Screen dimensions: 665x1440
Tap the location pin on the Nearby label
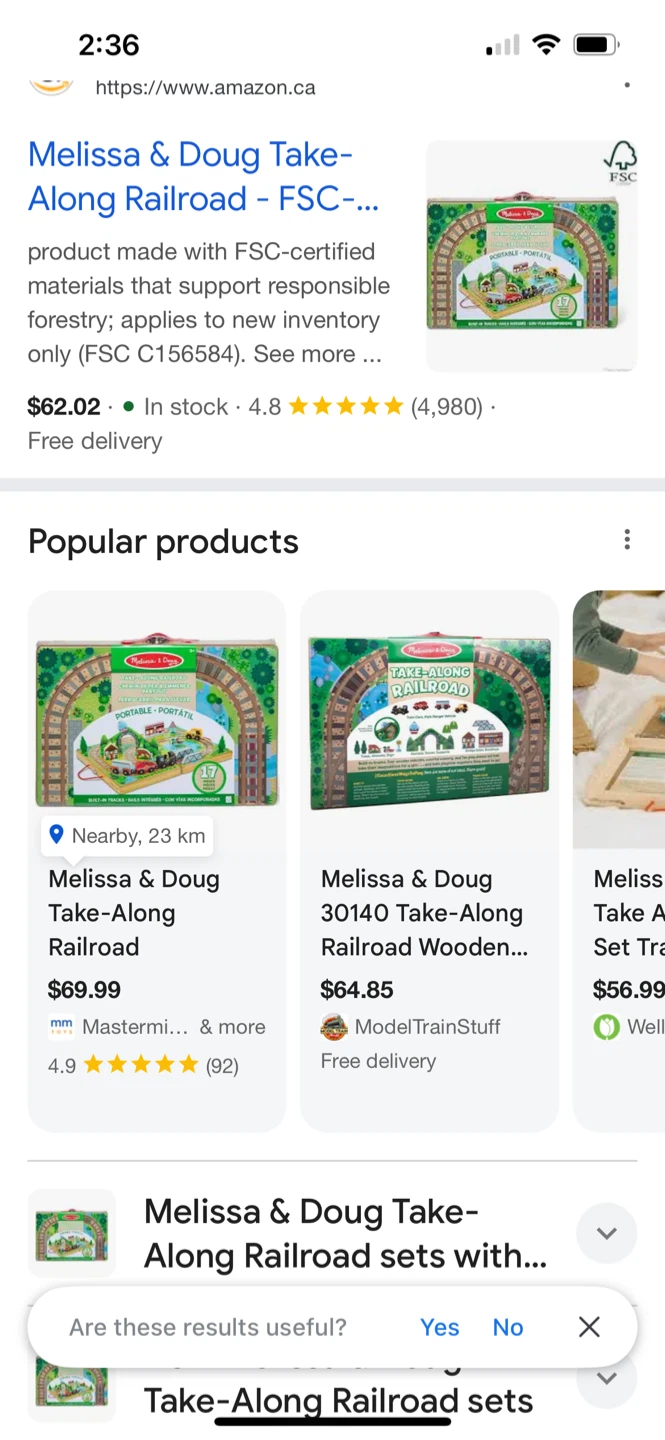56,835
